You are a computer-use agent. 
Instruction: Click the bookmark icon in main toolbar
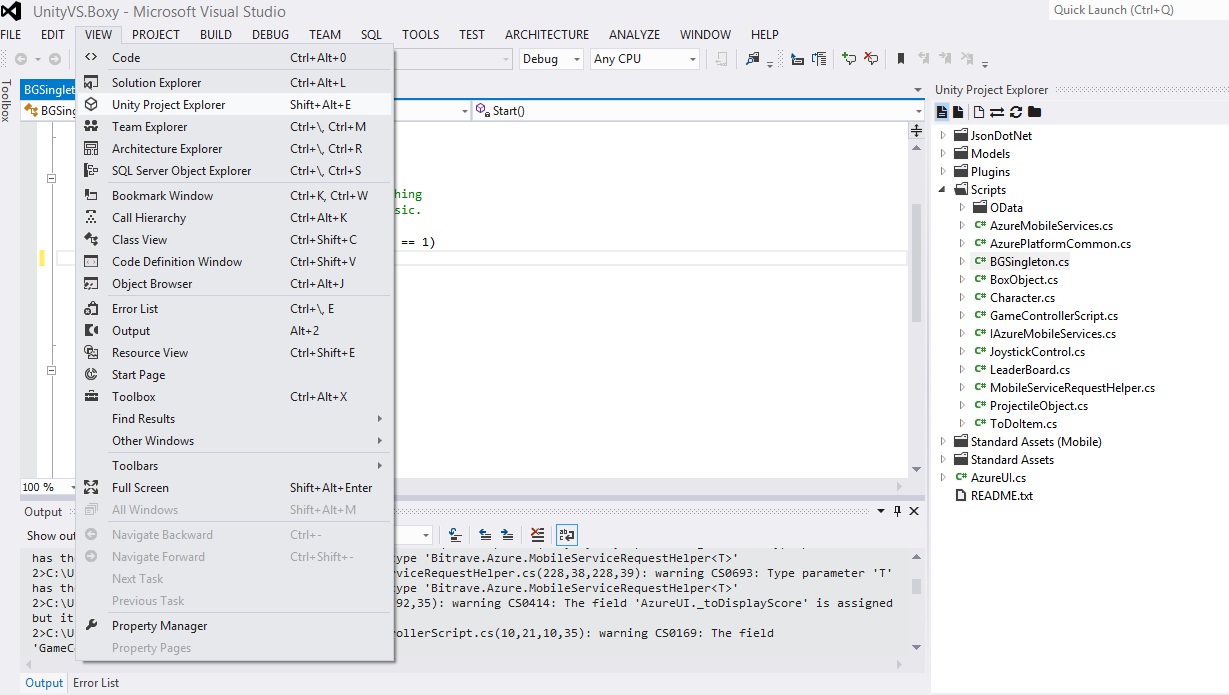(x=901, y=59)
